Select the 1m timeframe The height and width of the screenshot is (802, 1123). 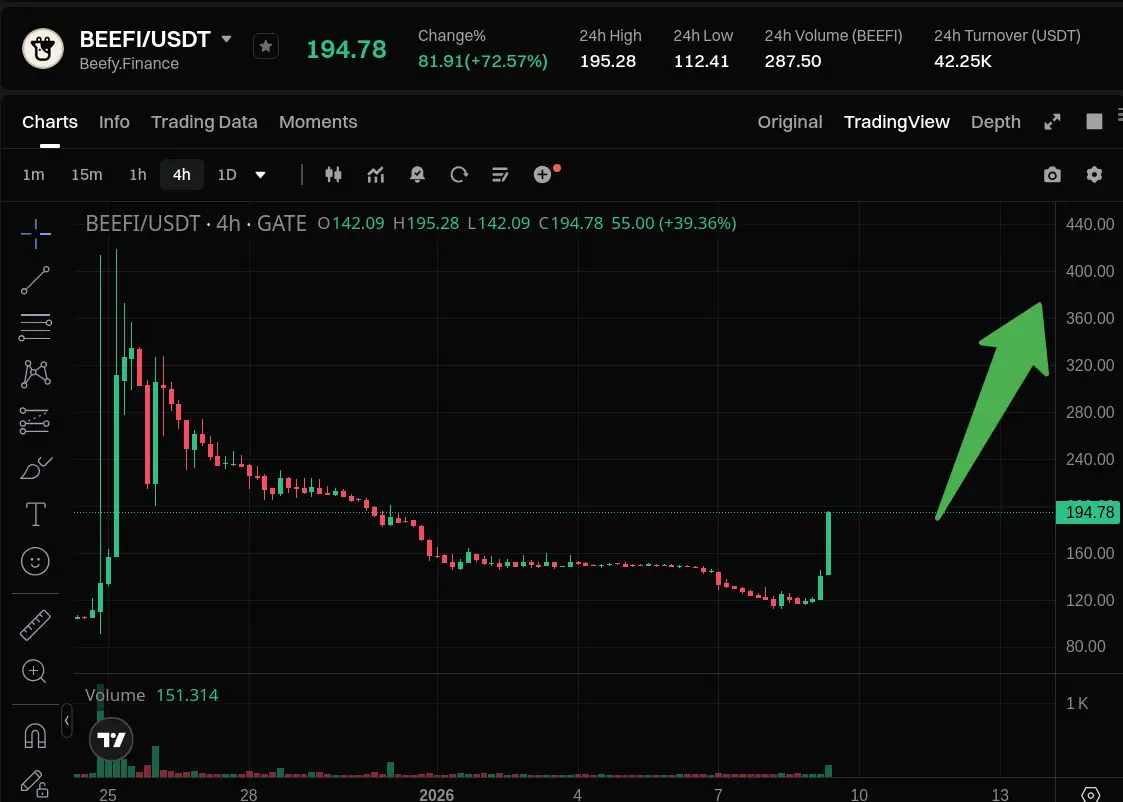pyautogui.click(x=34, y=175)
